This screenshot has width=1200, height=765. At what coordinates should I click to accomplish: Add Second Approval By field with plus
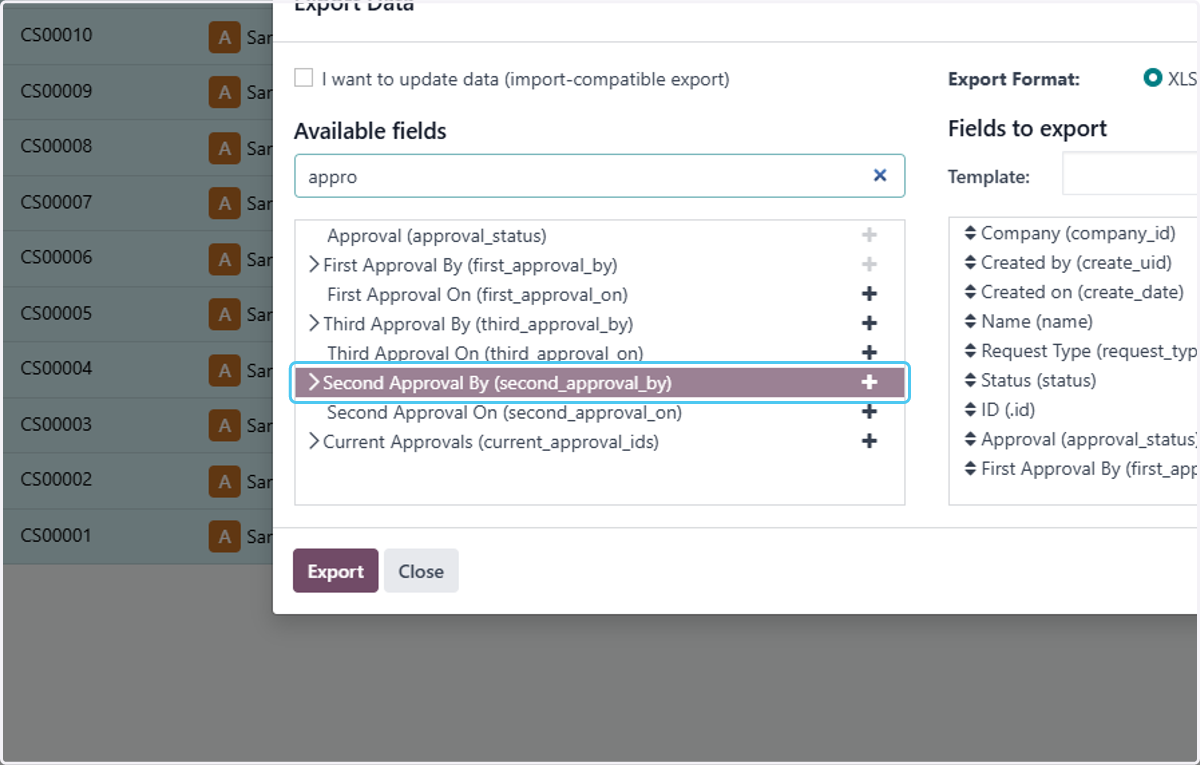click(869, 382)
